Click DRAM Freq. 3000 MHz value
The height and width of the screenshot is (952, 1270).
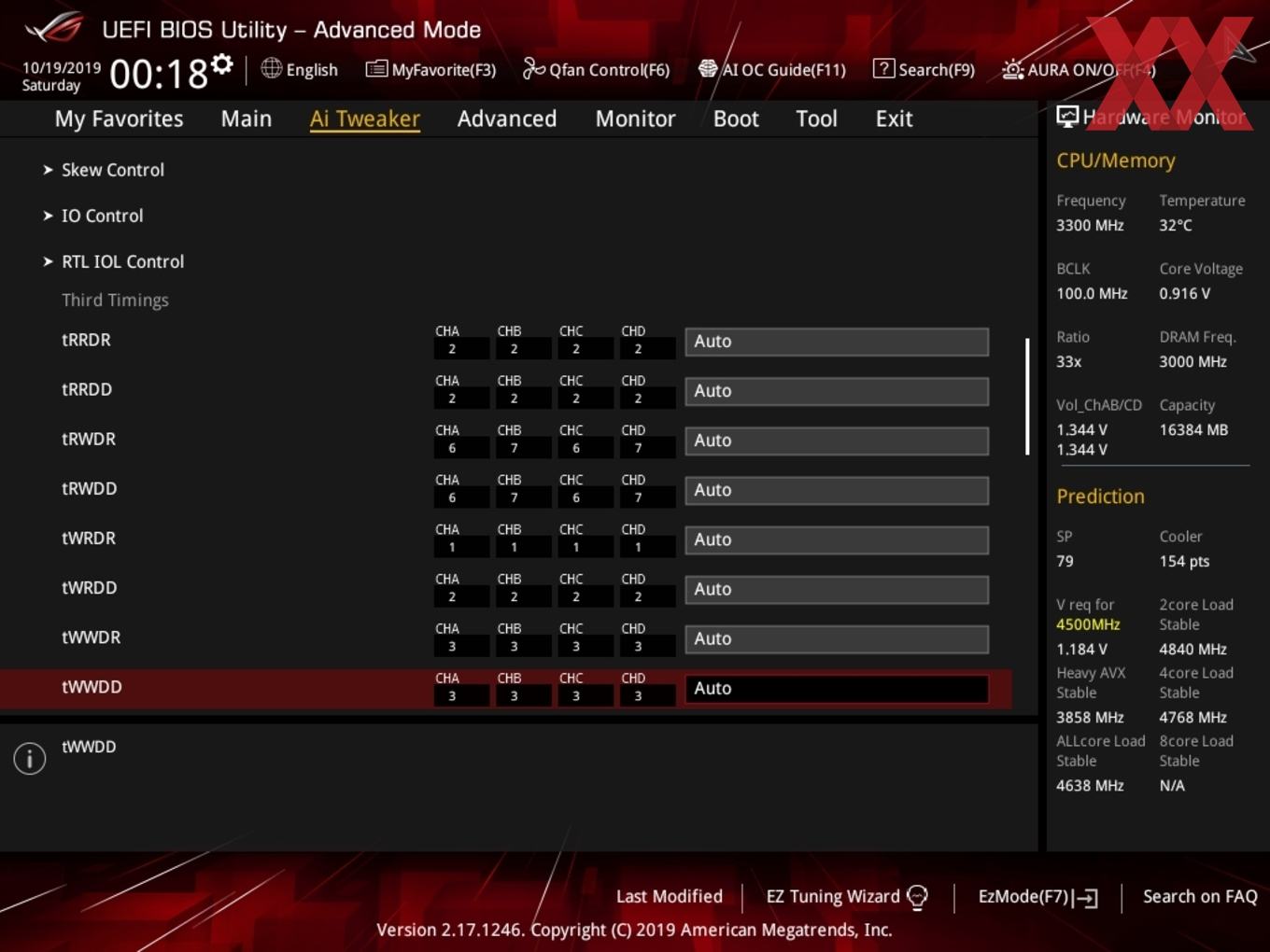1192,362
